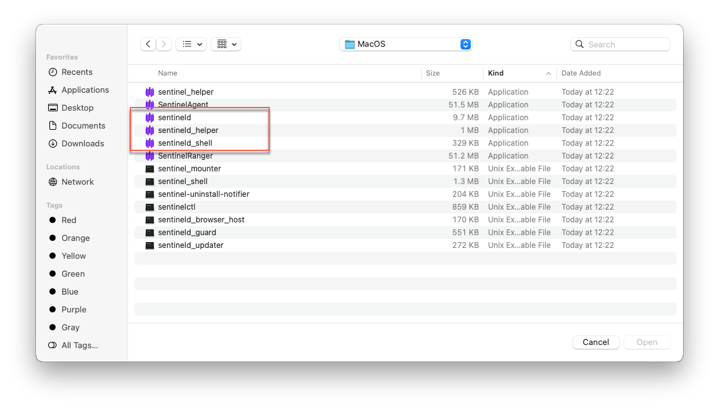Viewport: 719px width, 409px height.
Task: Click the forward navigation arrow
Action: tap(164, 44)
